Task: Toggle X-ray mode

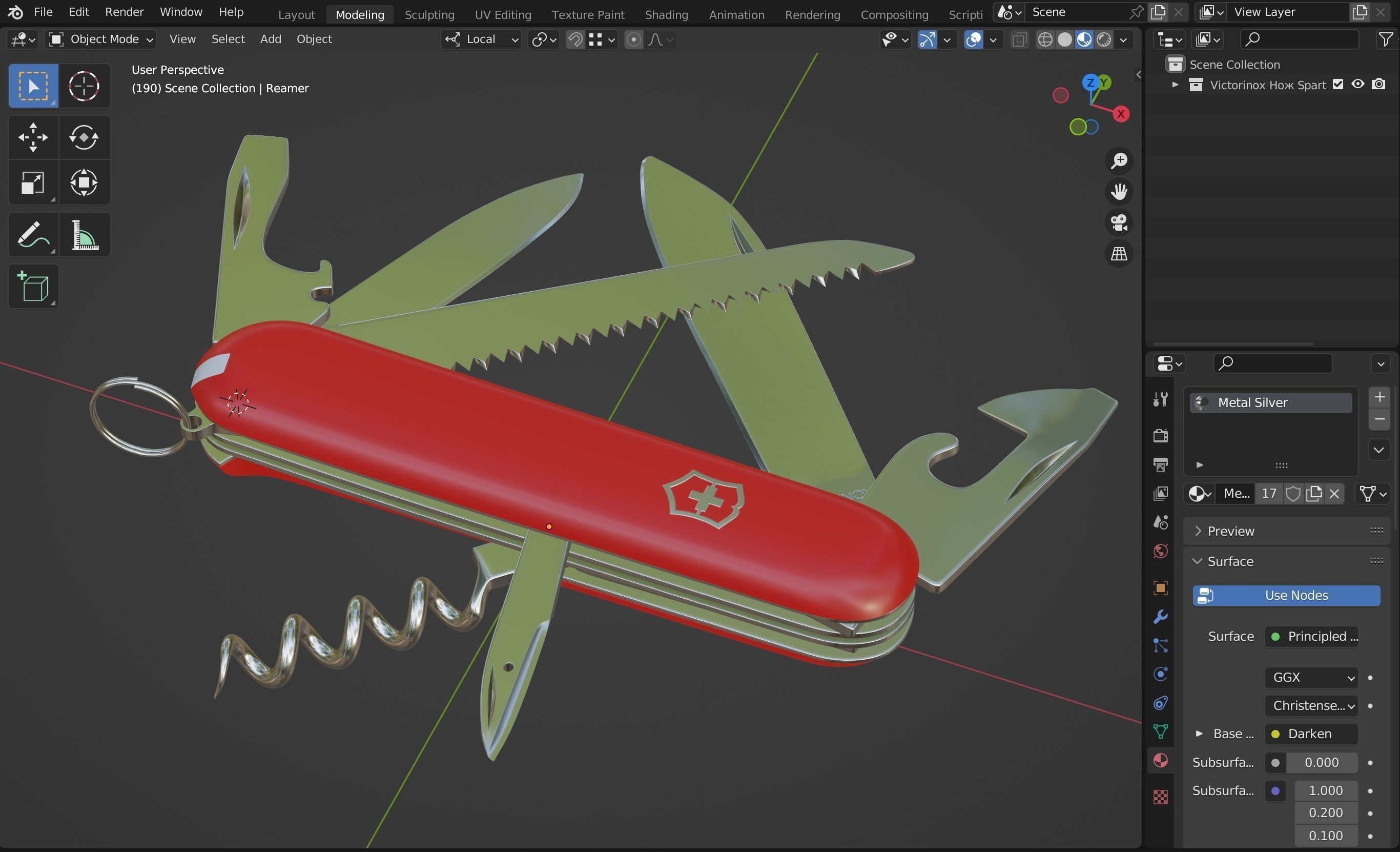Action: pos(1019,40)
